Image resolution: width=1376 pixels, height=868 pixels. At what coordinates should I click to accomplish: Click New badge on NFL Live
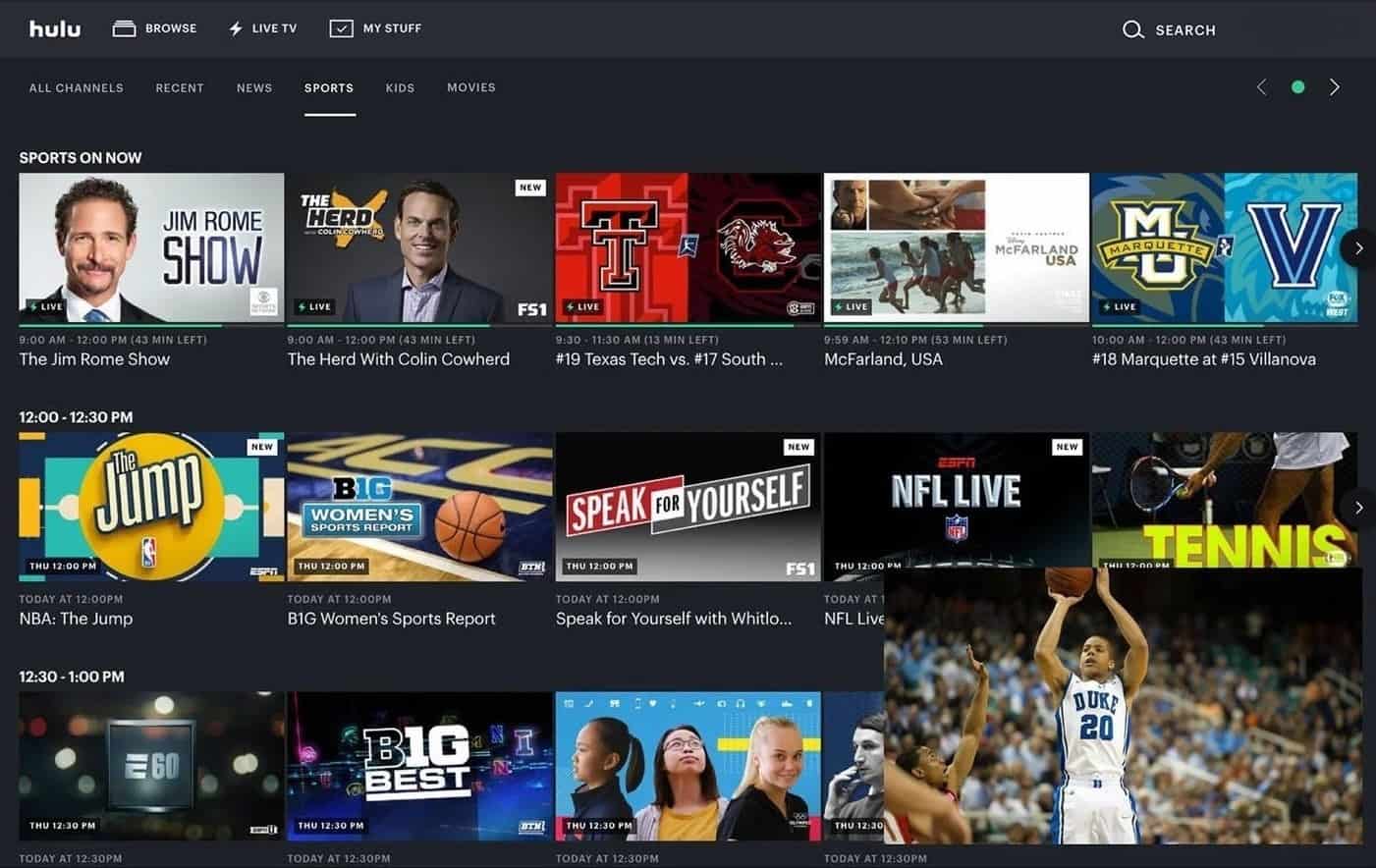(1067, 447)
